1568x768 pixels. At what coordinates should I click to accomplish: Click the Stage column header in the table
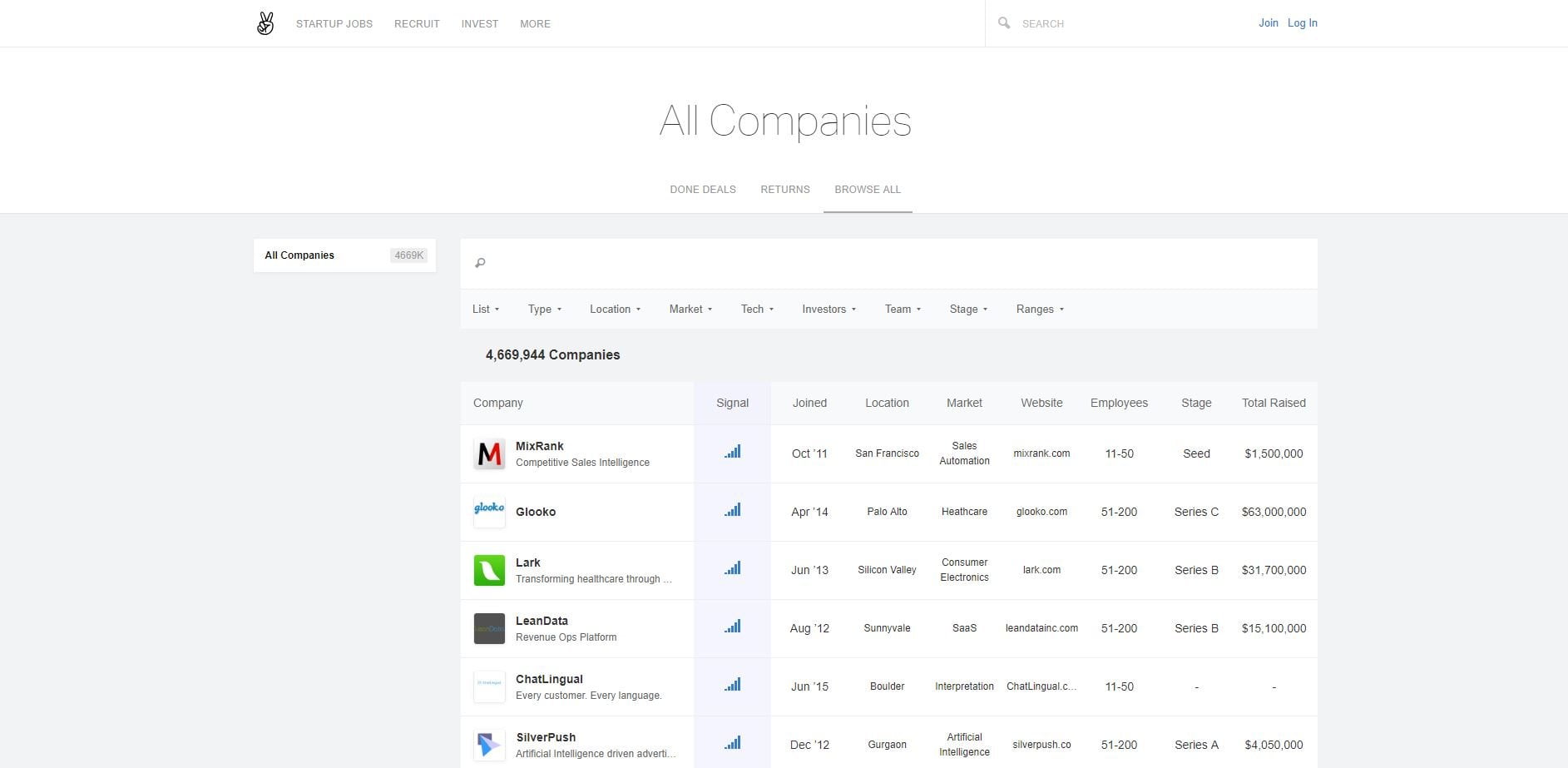tap(1196, 403)
